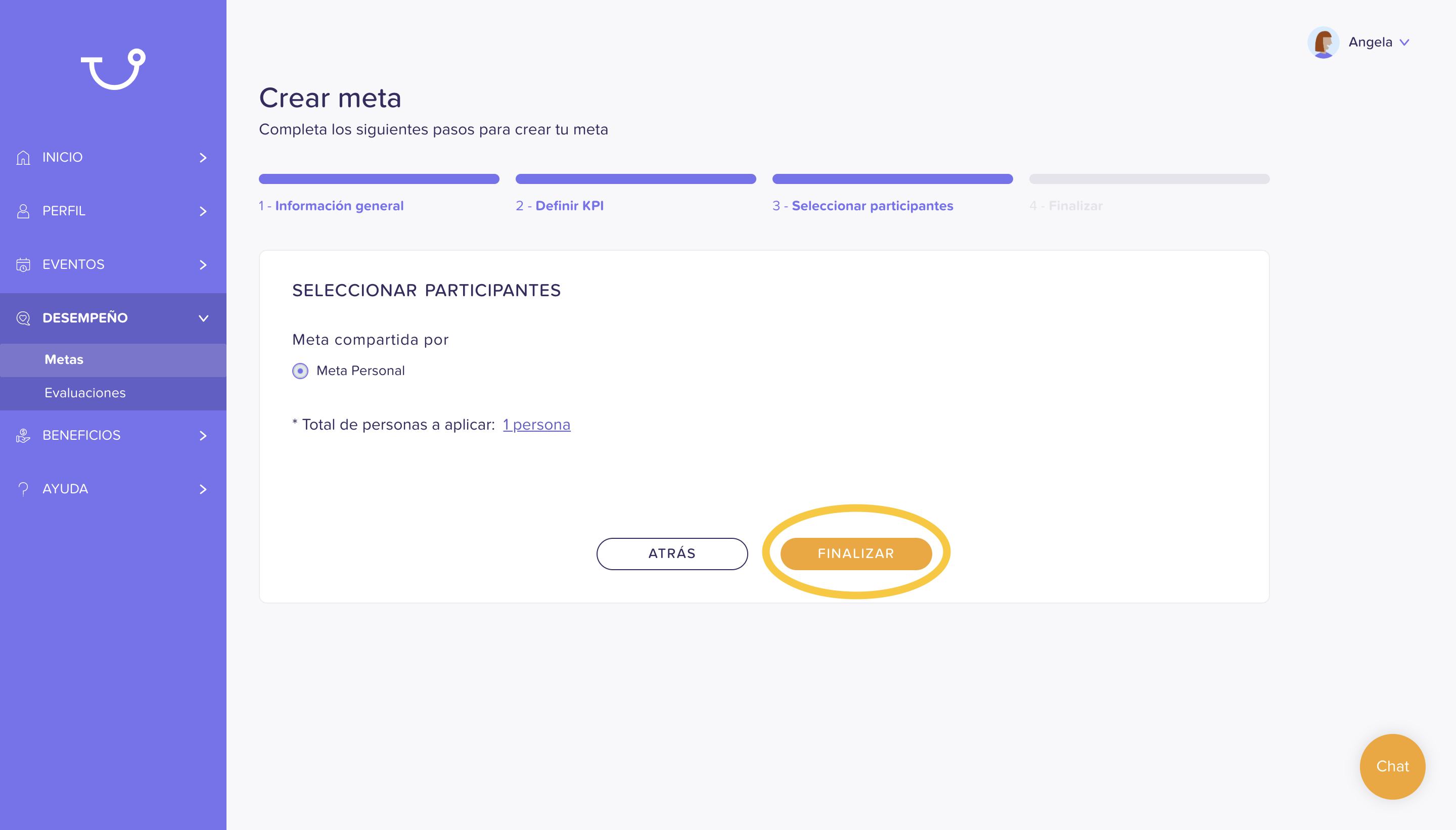
Task: Click the Definir KPI progress bar
Action: pos(635,179)
